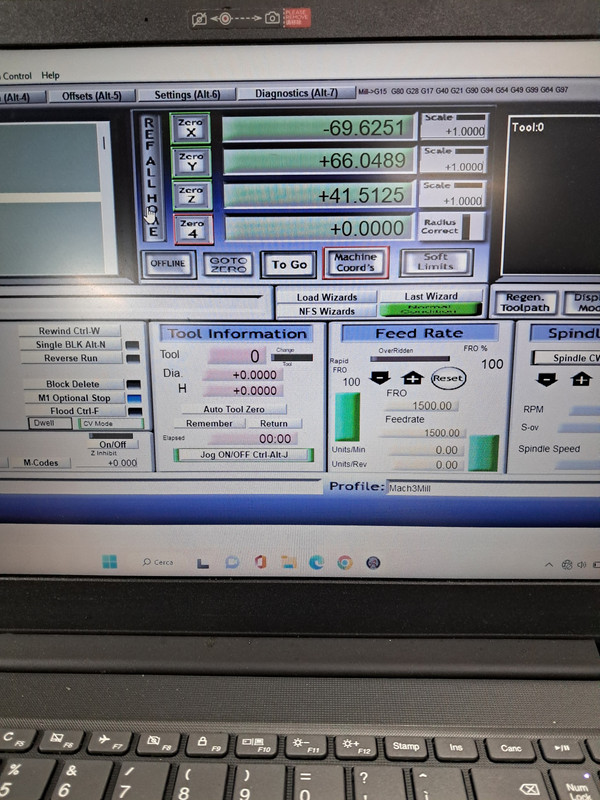Viewport: 600px width, 800px height.
Task: Click the tool H field +0.0000
Action: point(243,390)
